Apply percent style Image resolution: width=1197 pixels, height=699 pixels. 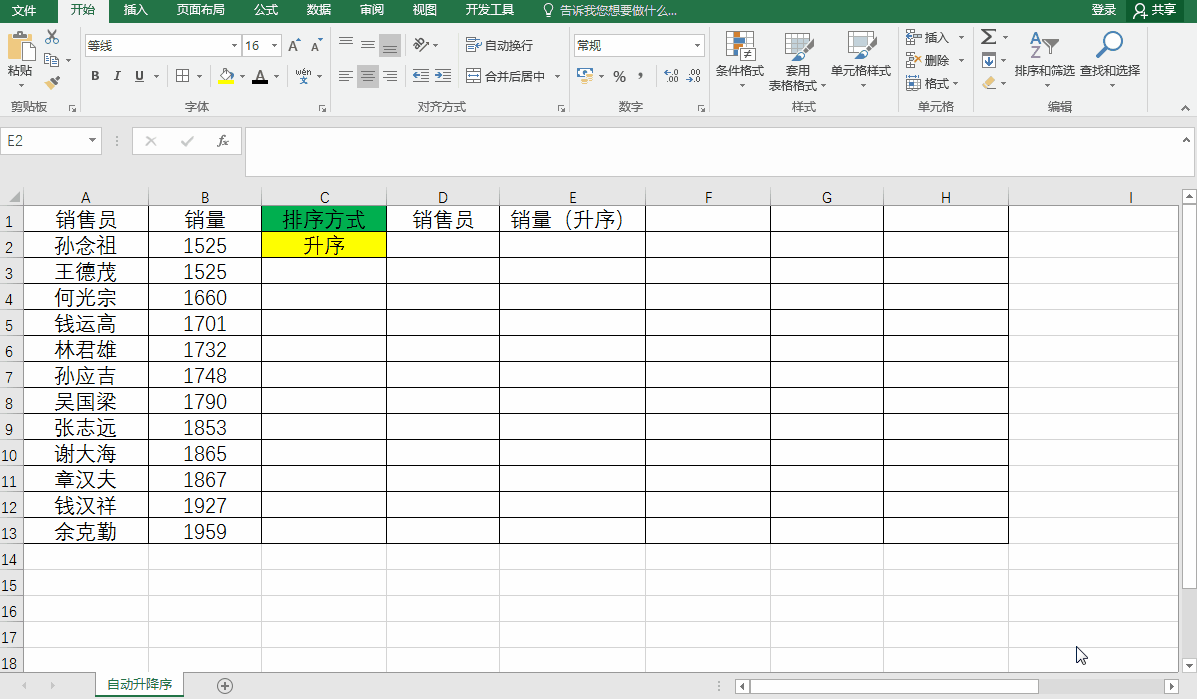[620, 76]
